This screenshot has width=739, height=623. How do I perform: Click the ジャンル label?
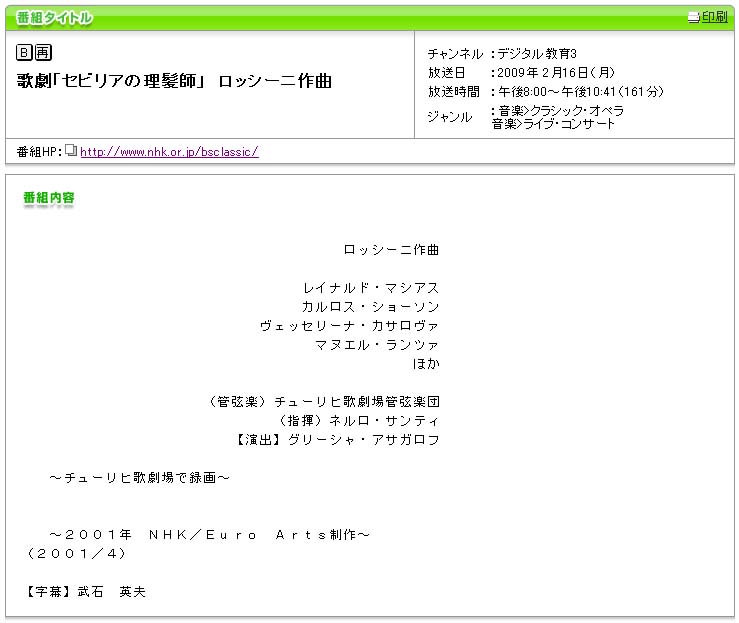coord(450,117)
